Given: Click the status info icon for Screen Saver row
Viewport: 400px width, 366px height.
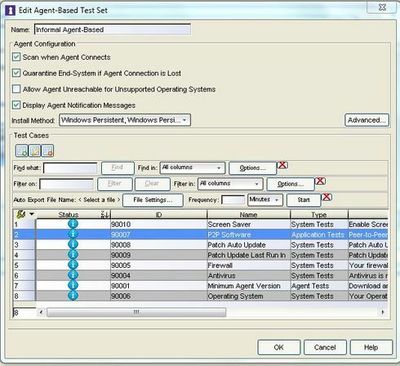Looking at the screenshot, I should point(73,224).
